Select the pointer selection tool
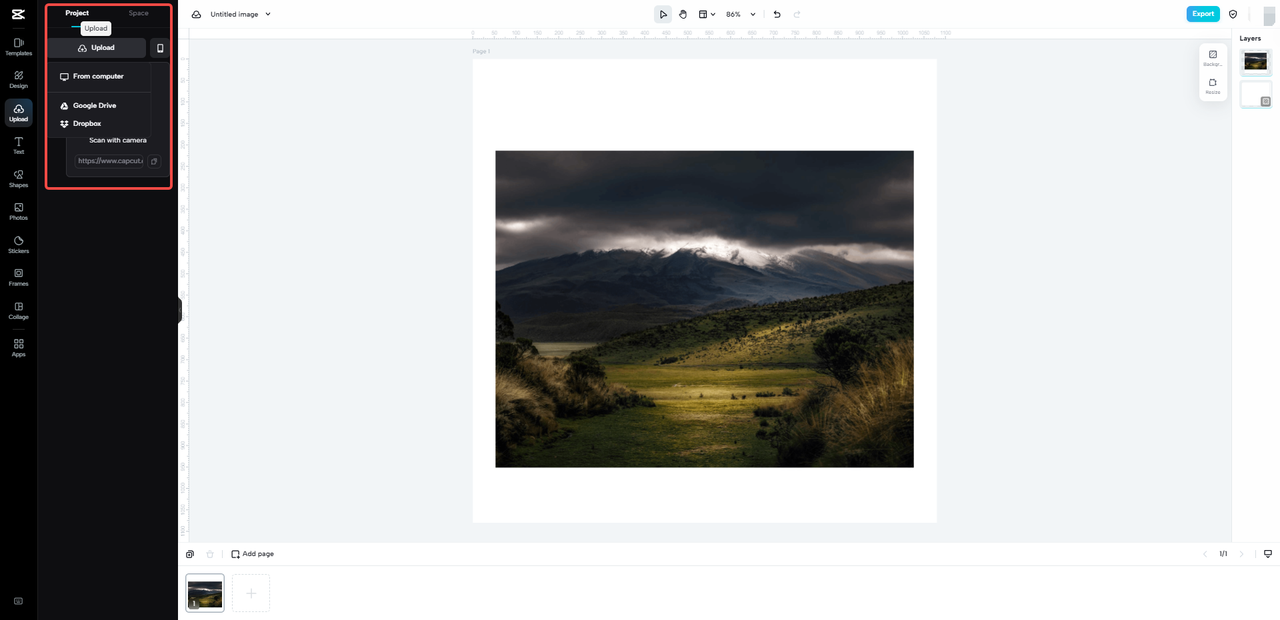Image resolution: width=1280 pixels, height=620 pixels. tap(663, 14)
